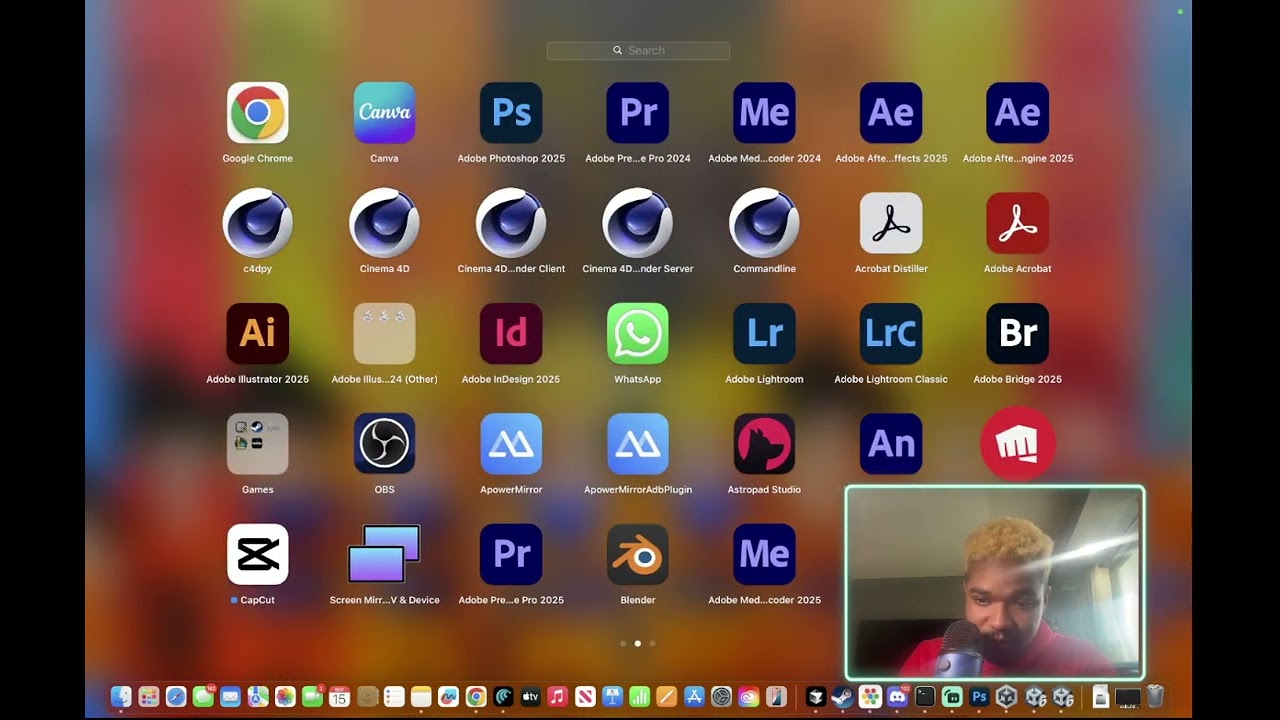
Task: Open Keynote in the Dock
Action: [613, 696]
